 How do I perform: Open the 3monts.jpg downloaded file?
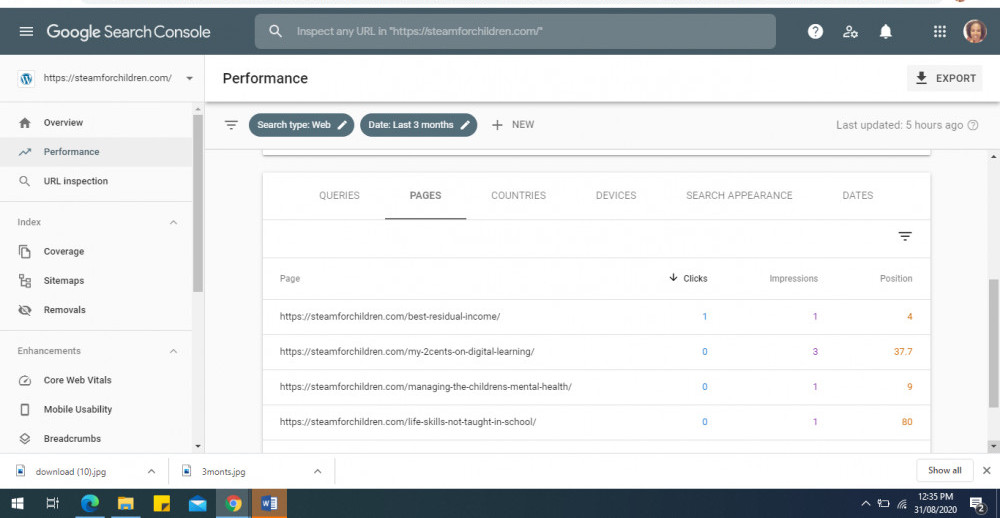point(223,471)
